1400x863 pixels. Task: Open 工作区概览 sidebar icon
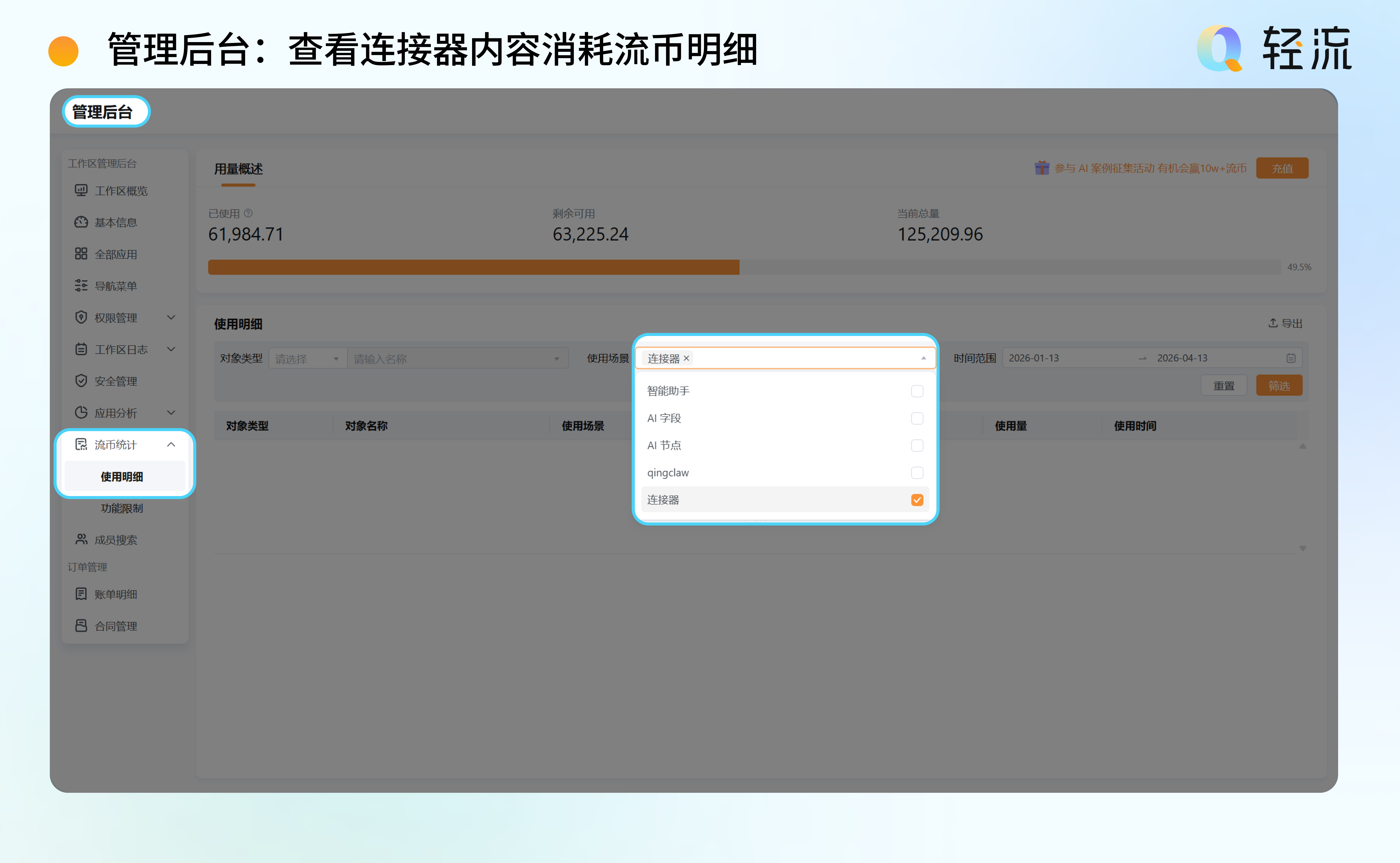pyautogui.click(x=81, y=190)
